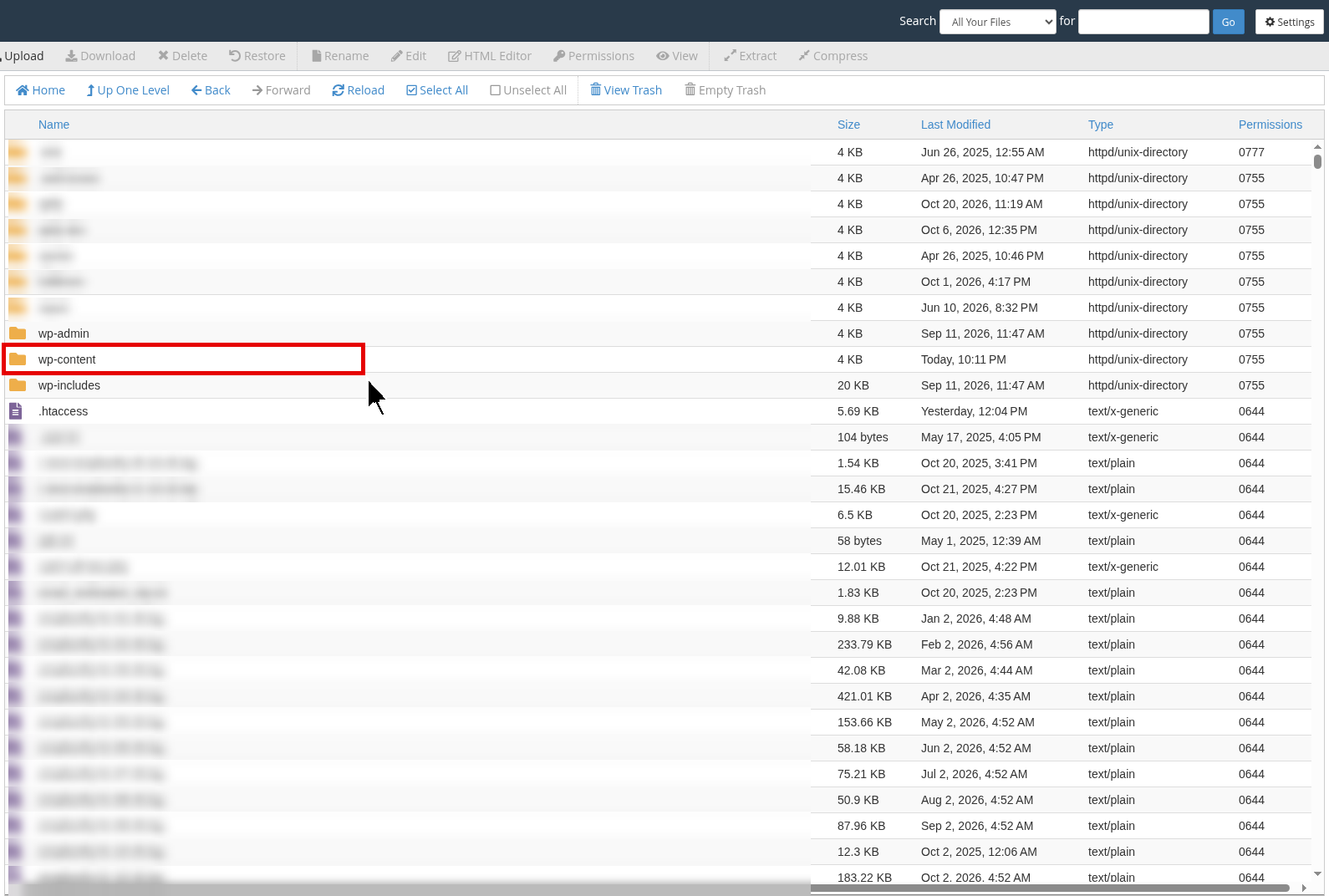Click the Back navigation button
Viewport: 1329px width, 896px height.
(211, 90)
